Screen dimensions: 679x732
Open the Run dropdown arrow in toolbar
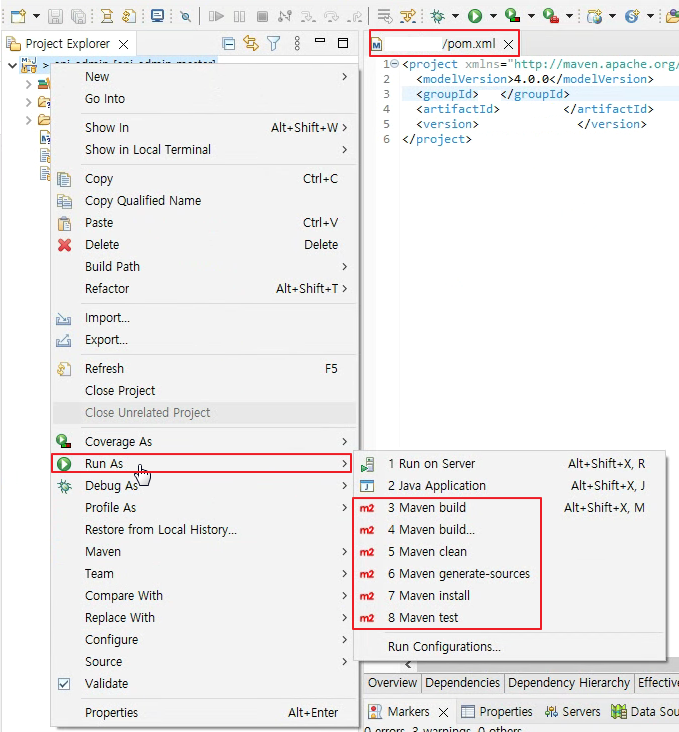click(x=493, y=16)
